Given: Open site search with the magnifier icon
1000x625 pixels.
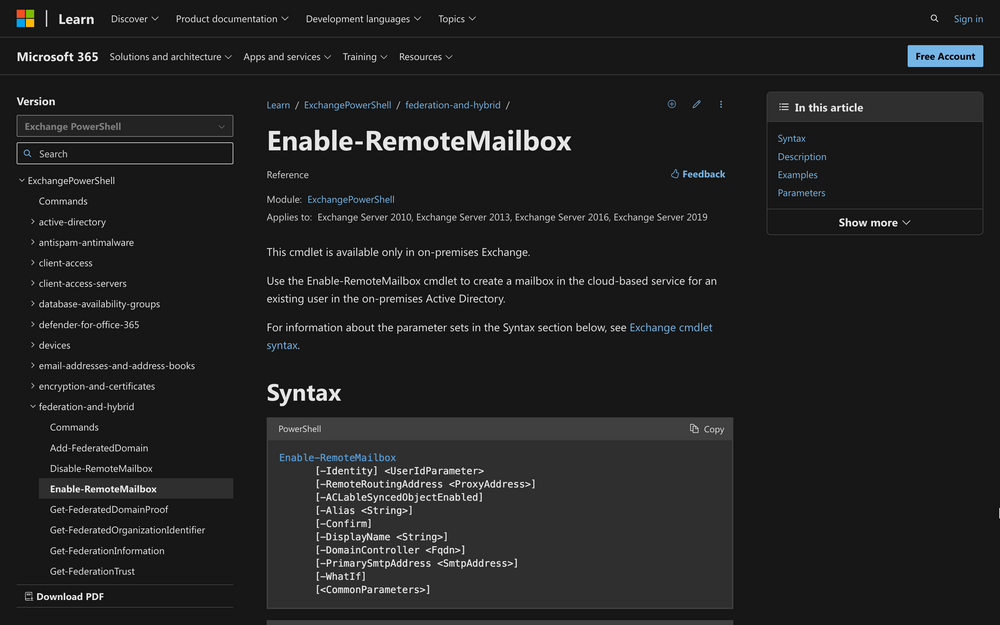Looking at the screenshot, I should [x=934, y=18].
